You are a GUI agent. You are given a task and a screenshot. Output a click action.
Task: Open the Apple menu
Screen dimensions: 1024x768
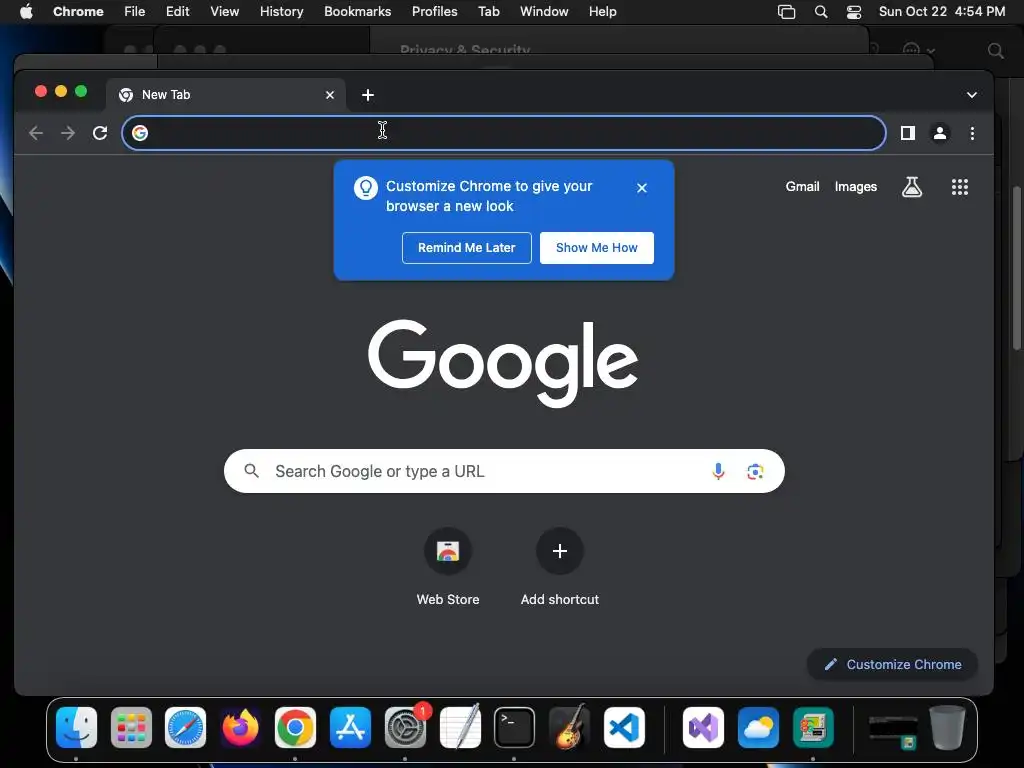click(x=26, y=12)
